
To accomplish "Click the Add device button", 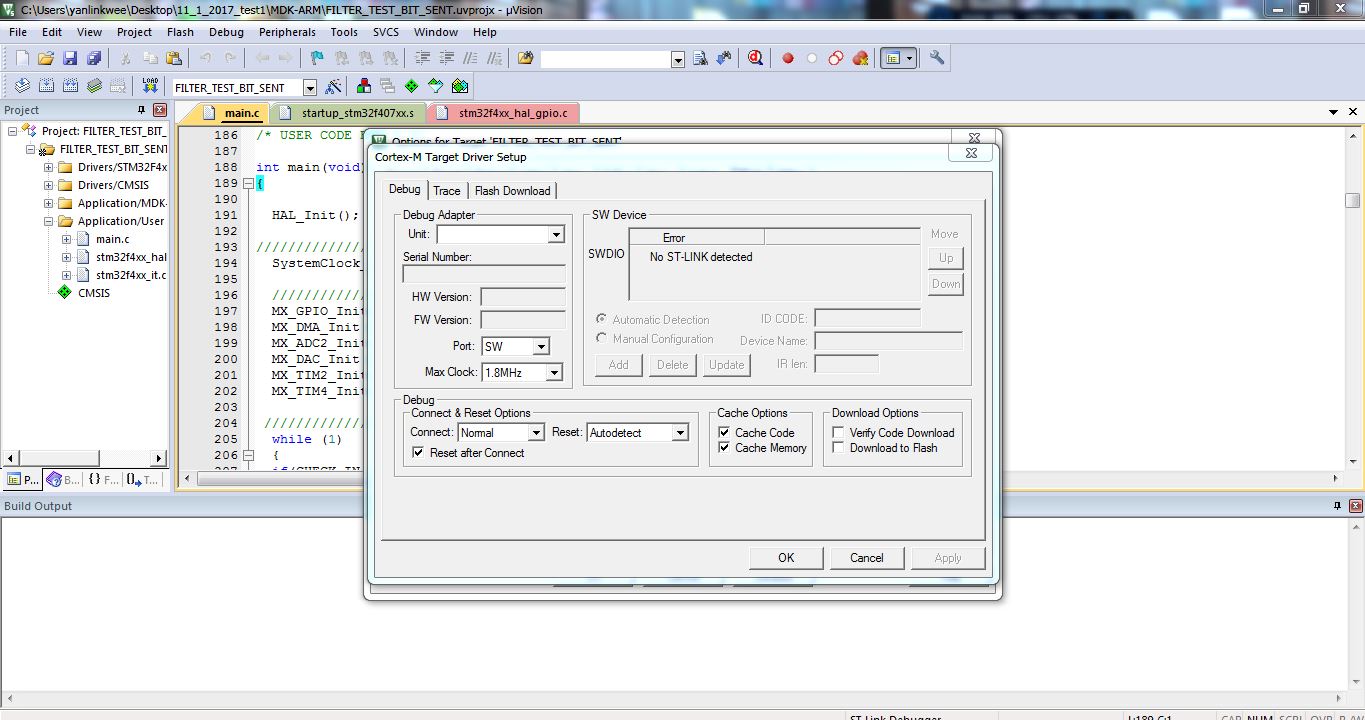I will pos(619,365).
